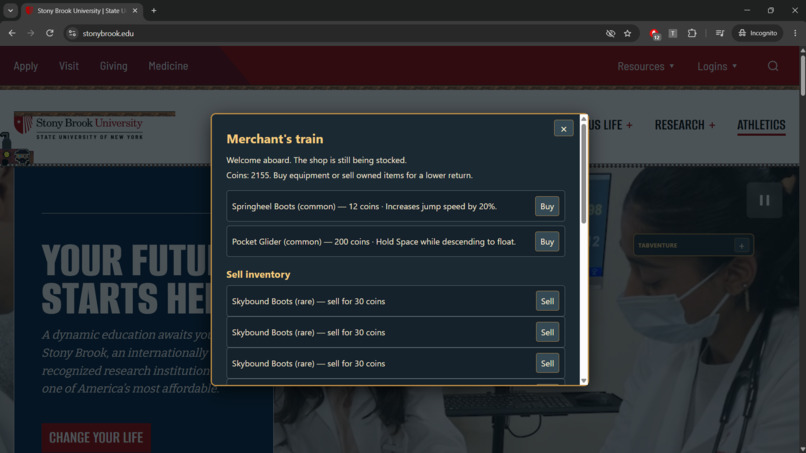806x453 pixels.
Task: Restore down the browser window
Action: (771, 10)
